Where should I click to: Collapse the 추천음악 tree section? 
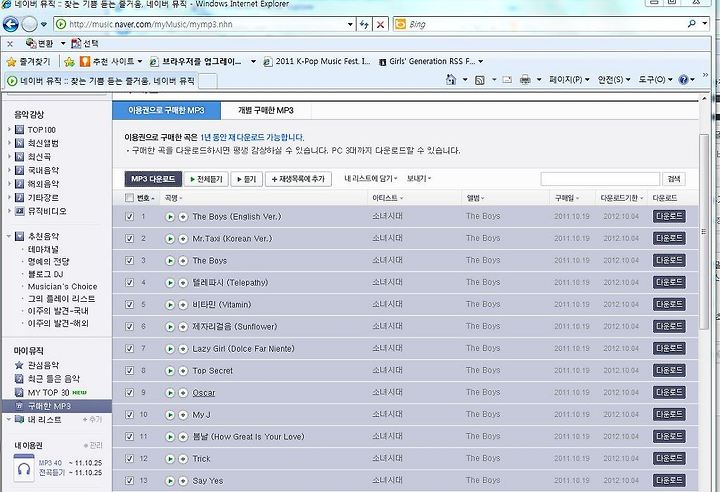point(8,237)
